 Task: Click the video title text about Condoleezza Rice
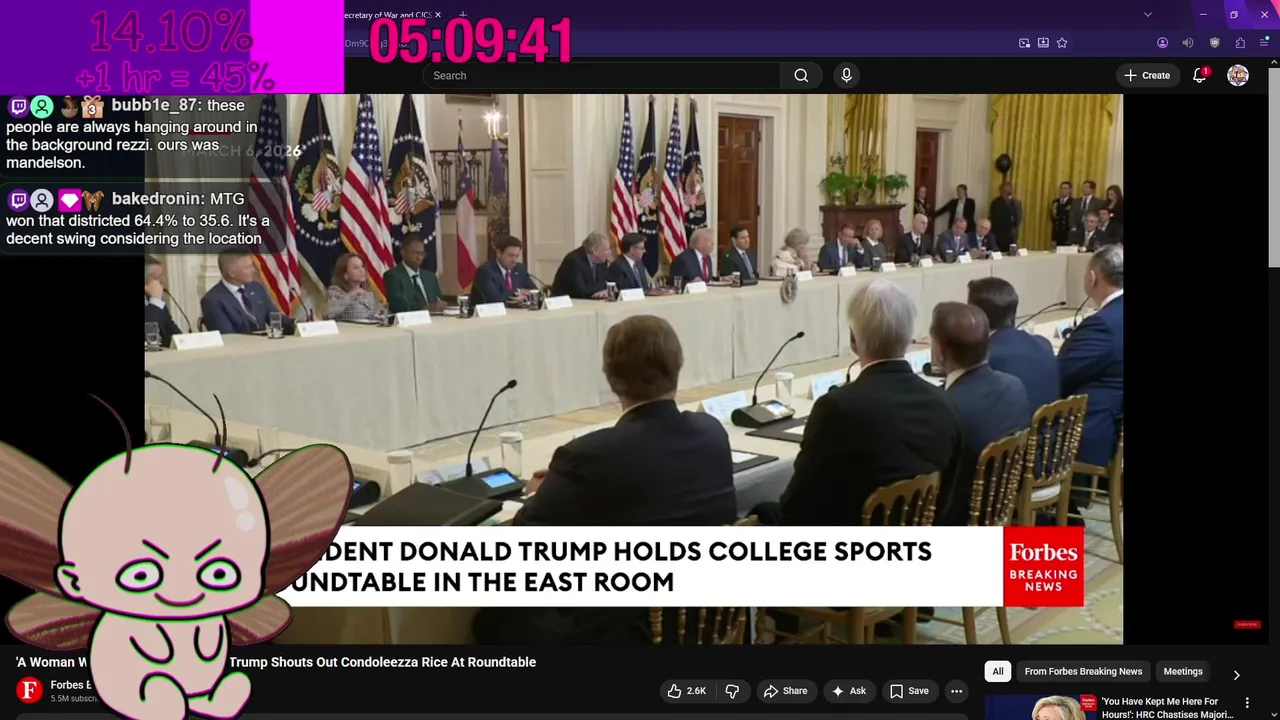coord(383,662)
